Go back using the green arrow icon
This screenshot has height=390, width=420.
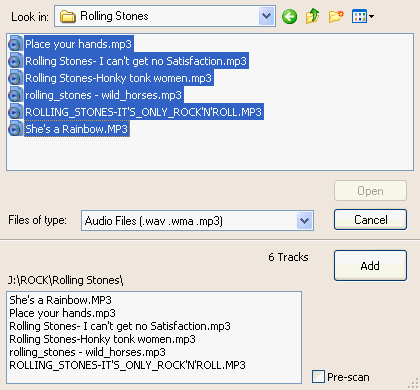[289, 16]
